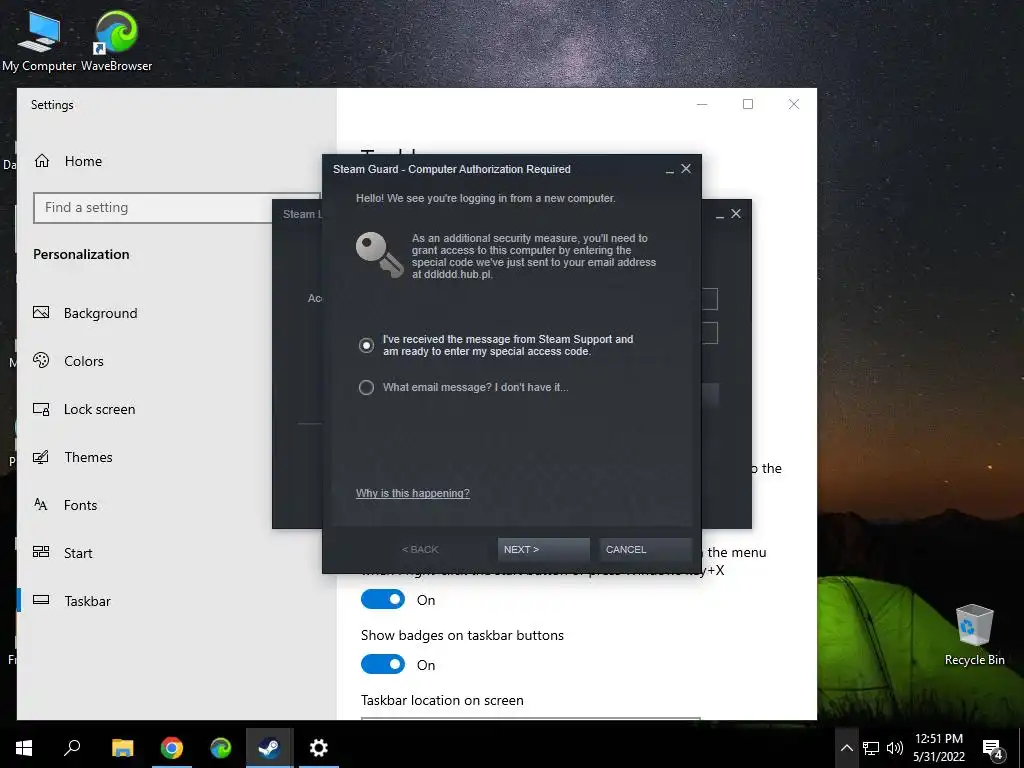1024x768 pixels.
Task: Open File Explorer from taskbar
Action: [x=122, y=748]
